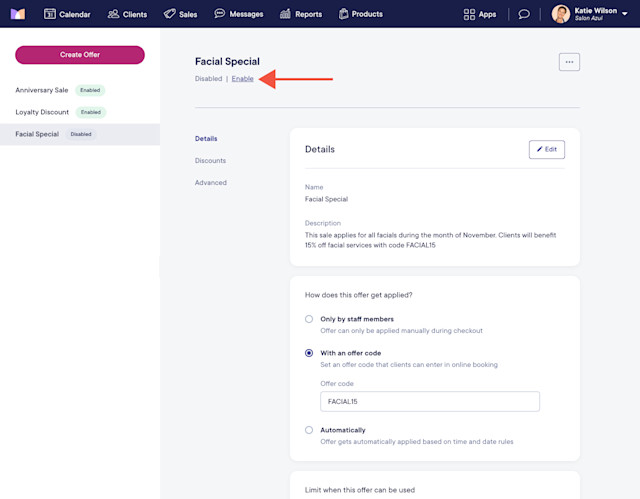Click Katie Wilson's profile avatar

tap(561, 14)
